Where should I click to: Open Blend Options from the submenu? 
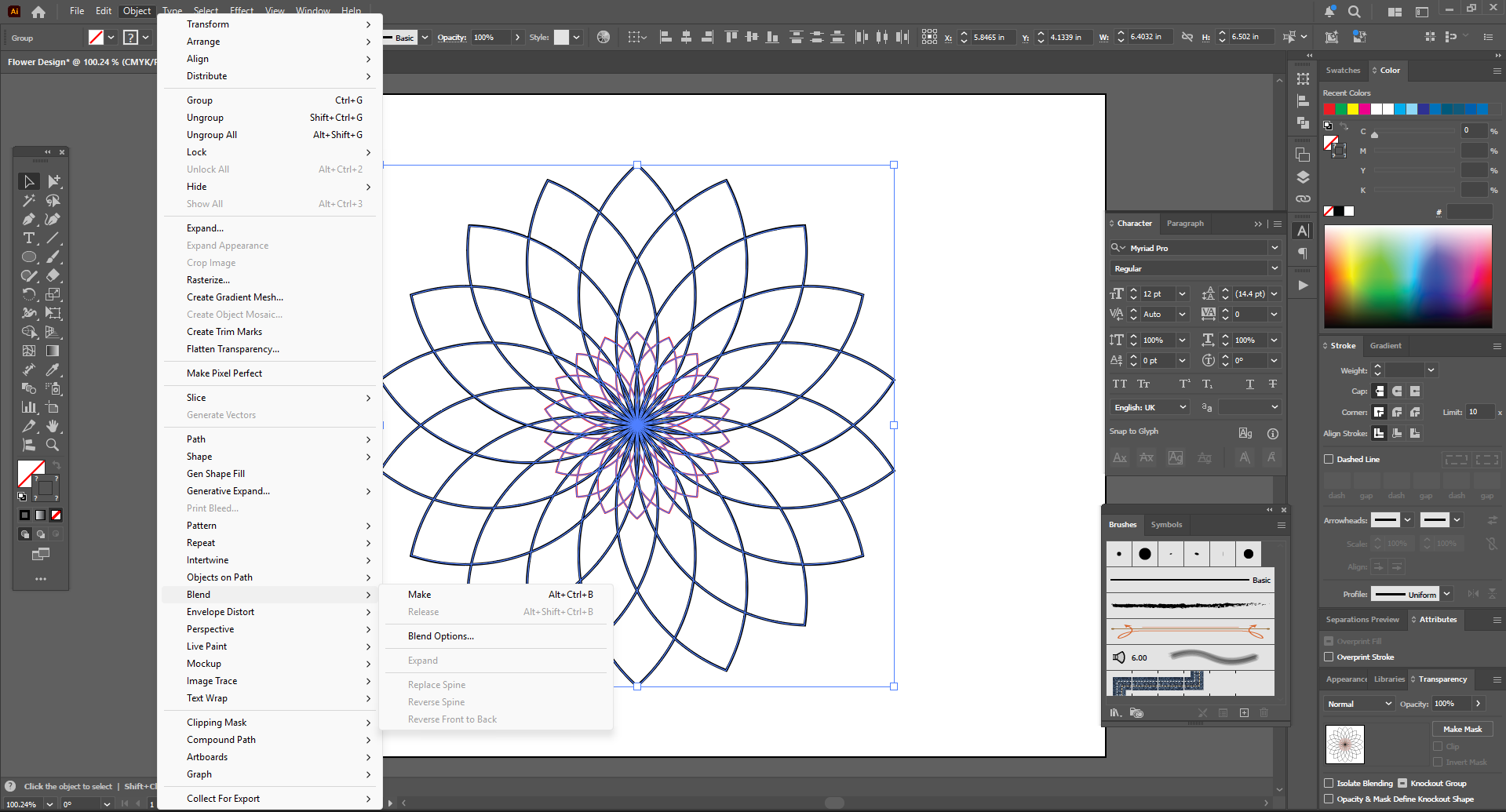tap(440, 636)
